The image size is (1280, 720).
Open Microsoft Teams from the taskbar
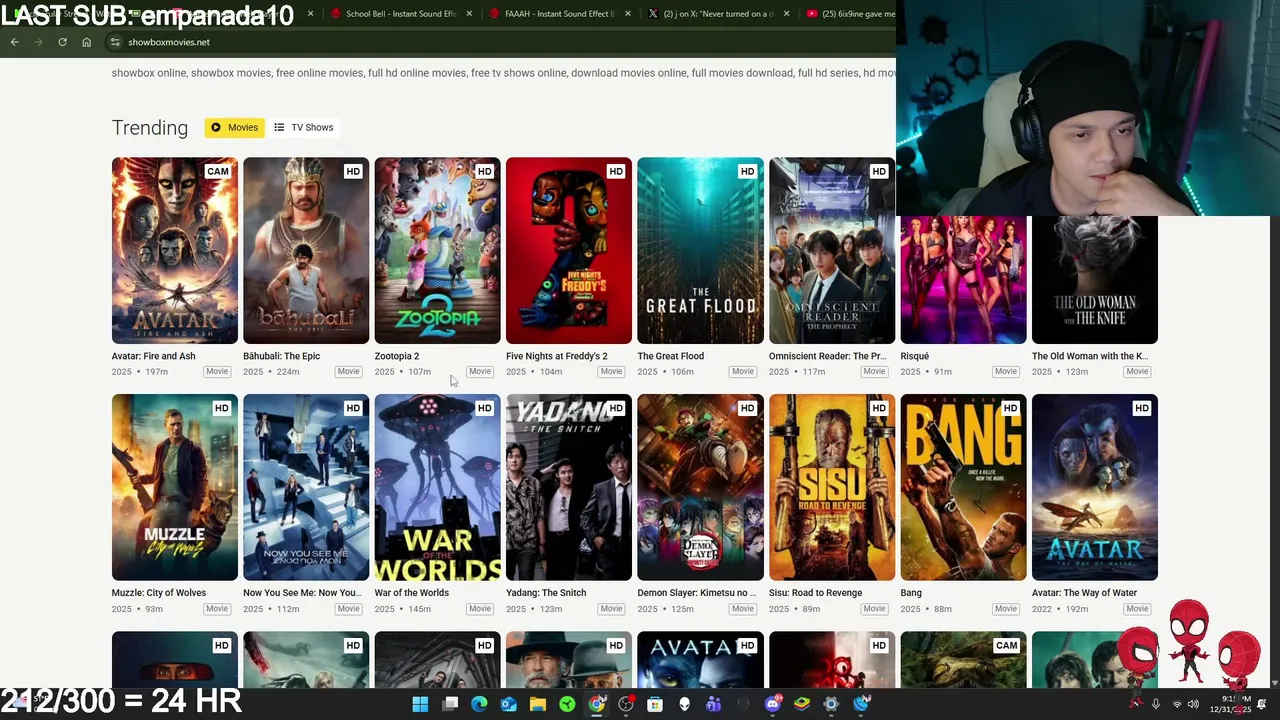(x=713, y=704)
